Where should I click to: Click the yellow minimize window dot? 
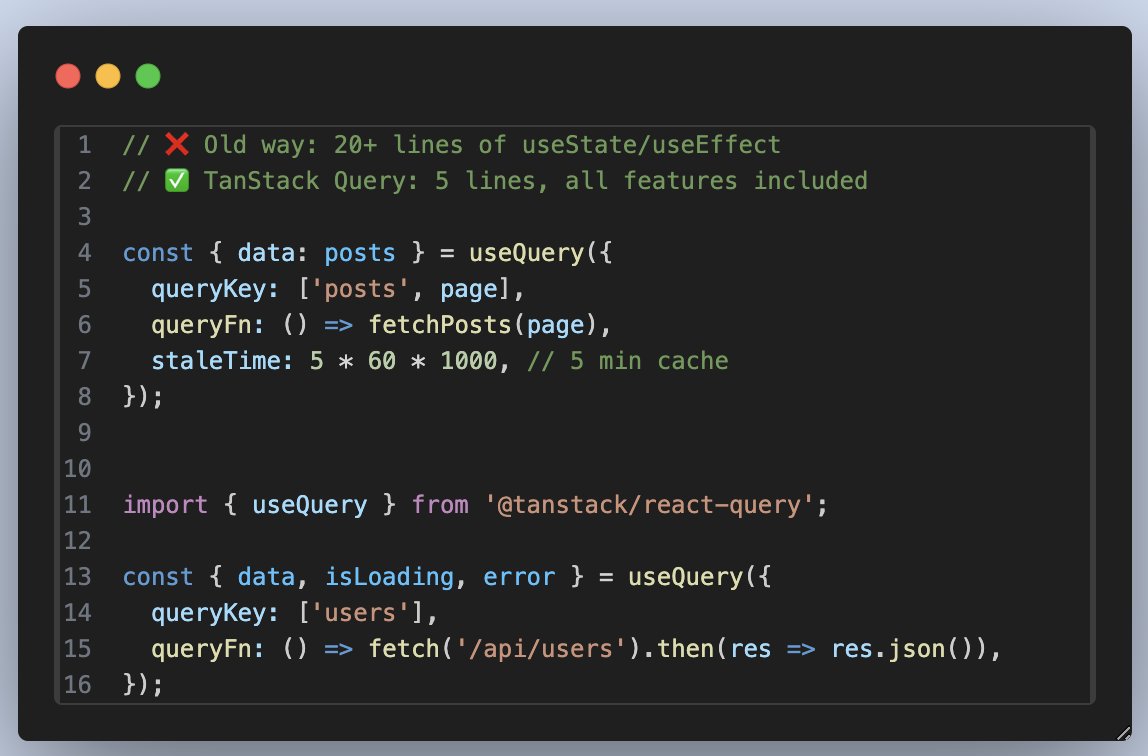pos(108,76)
